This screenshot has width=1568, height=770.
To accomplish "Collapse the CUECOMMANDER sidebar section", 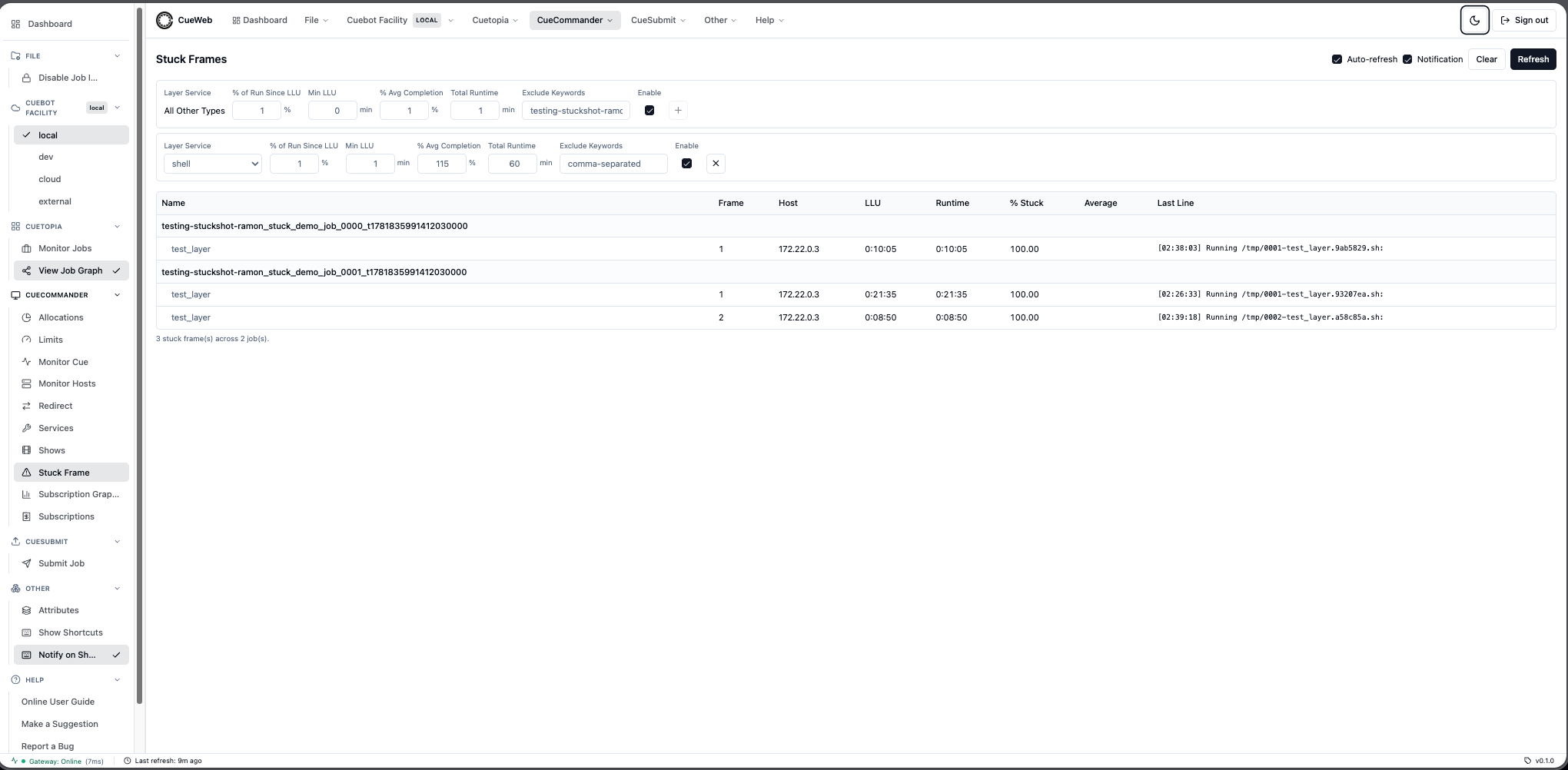I will 117,295.
